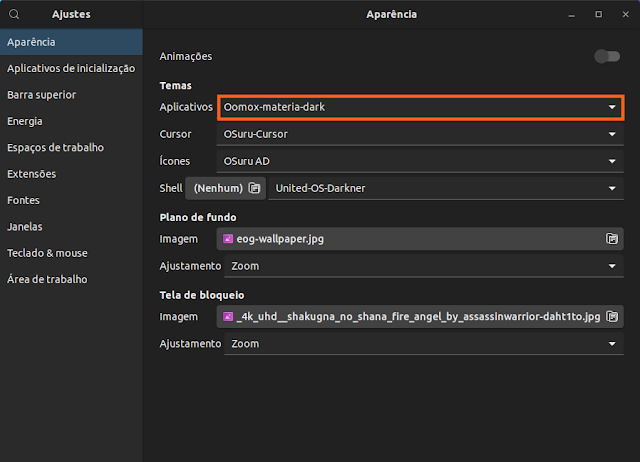
Task: Select Aparência in the sidebar
Action: pyautogui.click(x=71, y=42)
